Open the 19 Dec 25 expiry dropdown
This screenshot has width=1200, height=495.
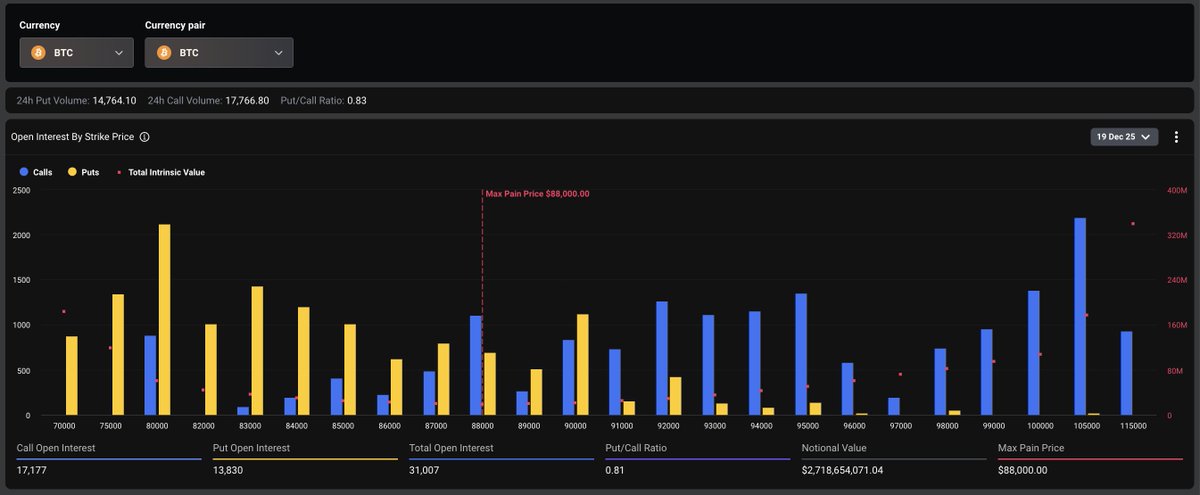click(x=1124, y=137)
